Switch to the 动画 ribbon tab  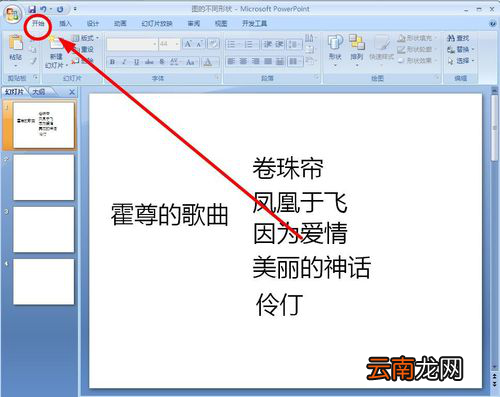click(120, 24)
